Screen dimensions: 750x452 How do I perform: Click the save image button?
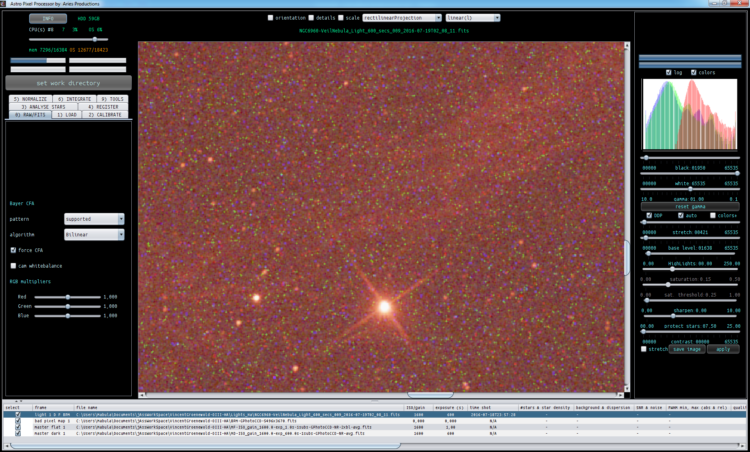click(x=687, y=349)
